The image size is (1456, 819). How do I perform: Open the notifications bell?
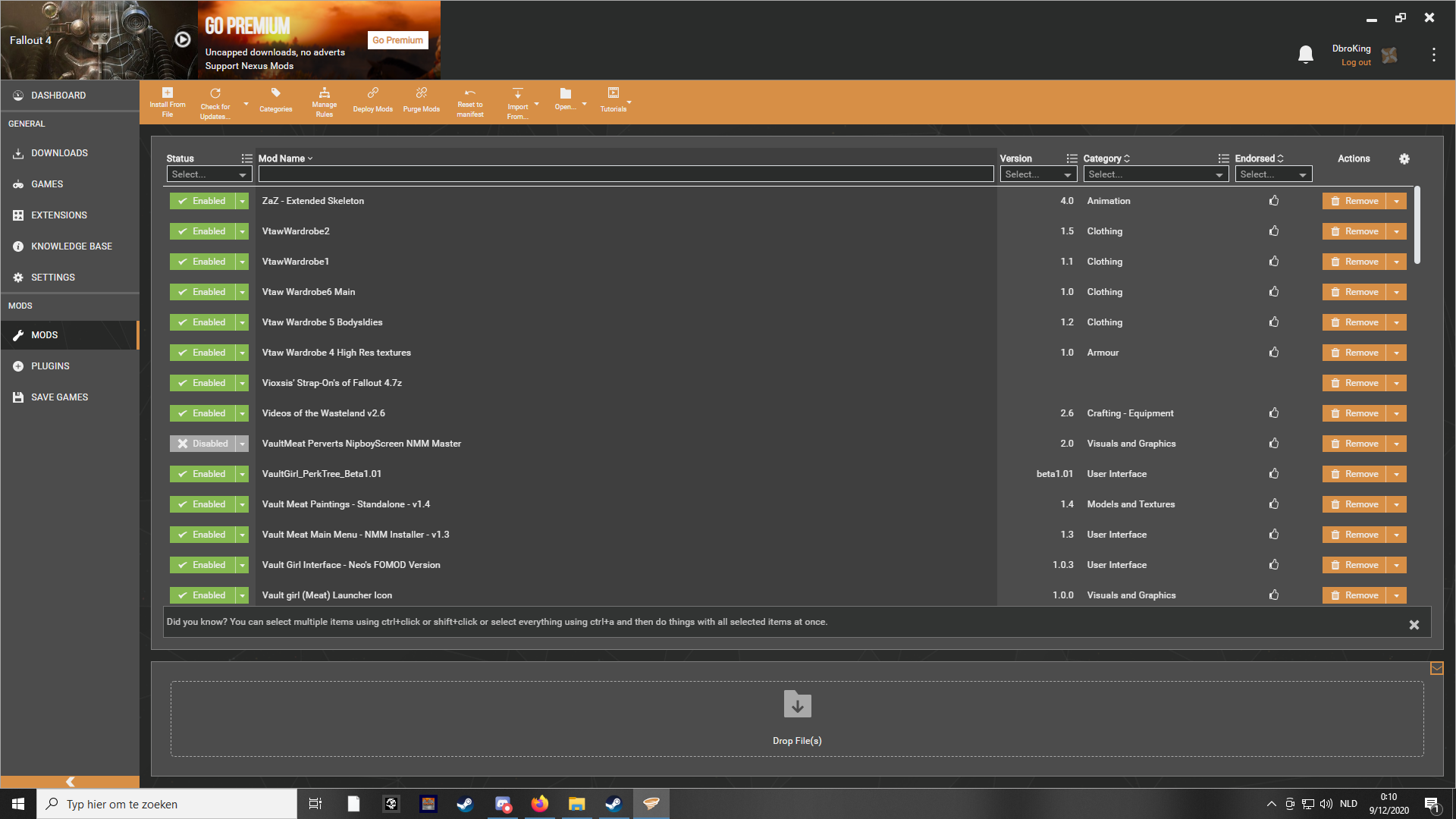click(x=1306, y=55)
